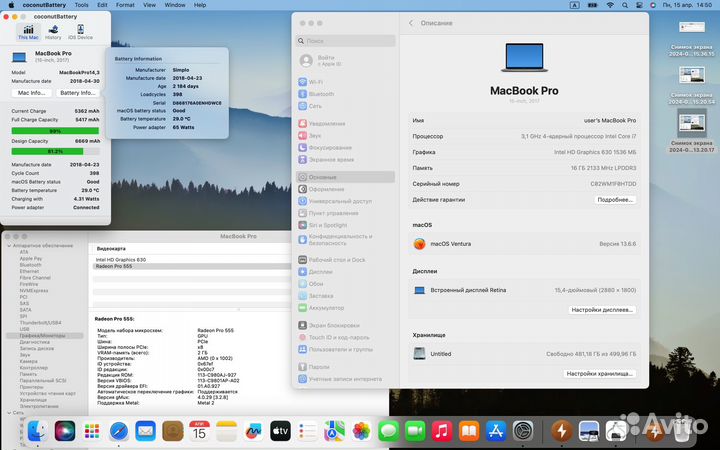
Task: Select NVMExpress in System Information tree
Action: coord(34,291)
